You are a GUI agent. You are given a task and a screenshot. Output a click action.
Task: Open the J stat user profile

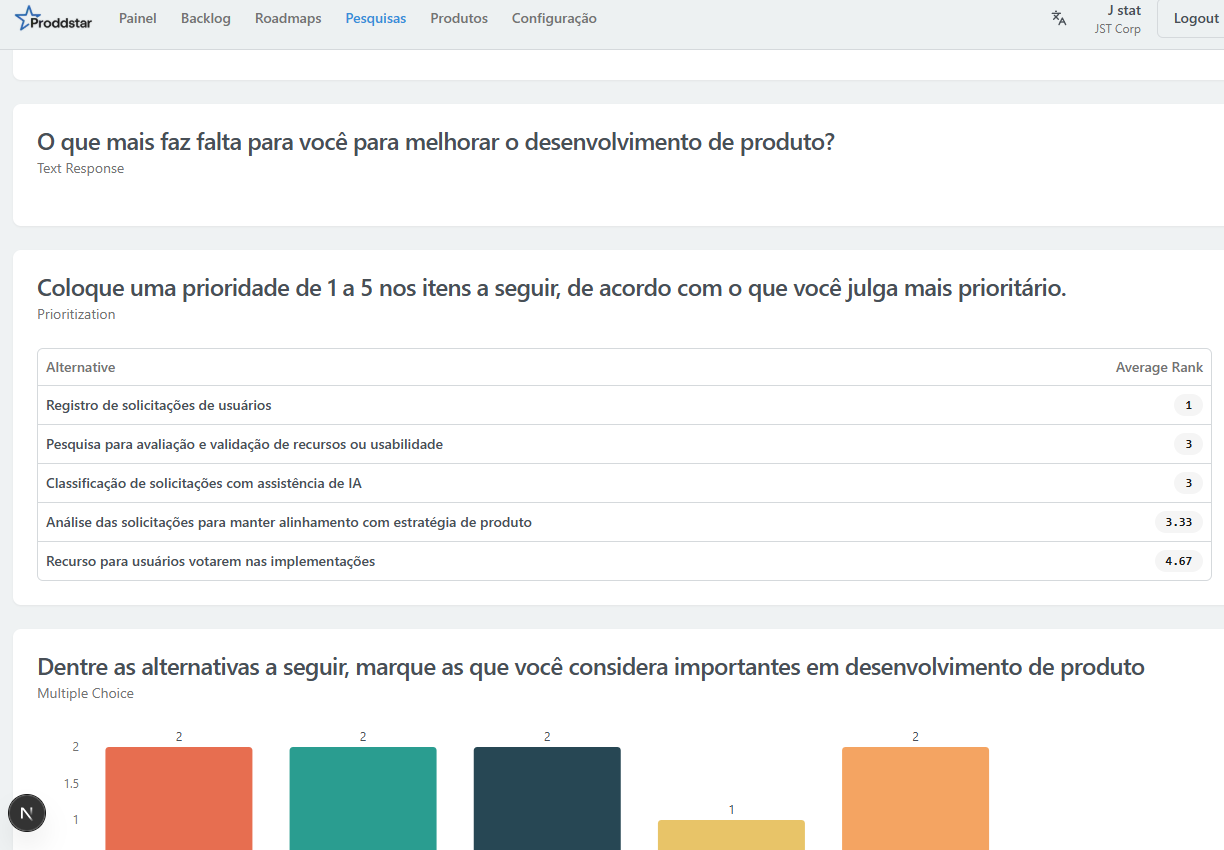(1117, 18)
